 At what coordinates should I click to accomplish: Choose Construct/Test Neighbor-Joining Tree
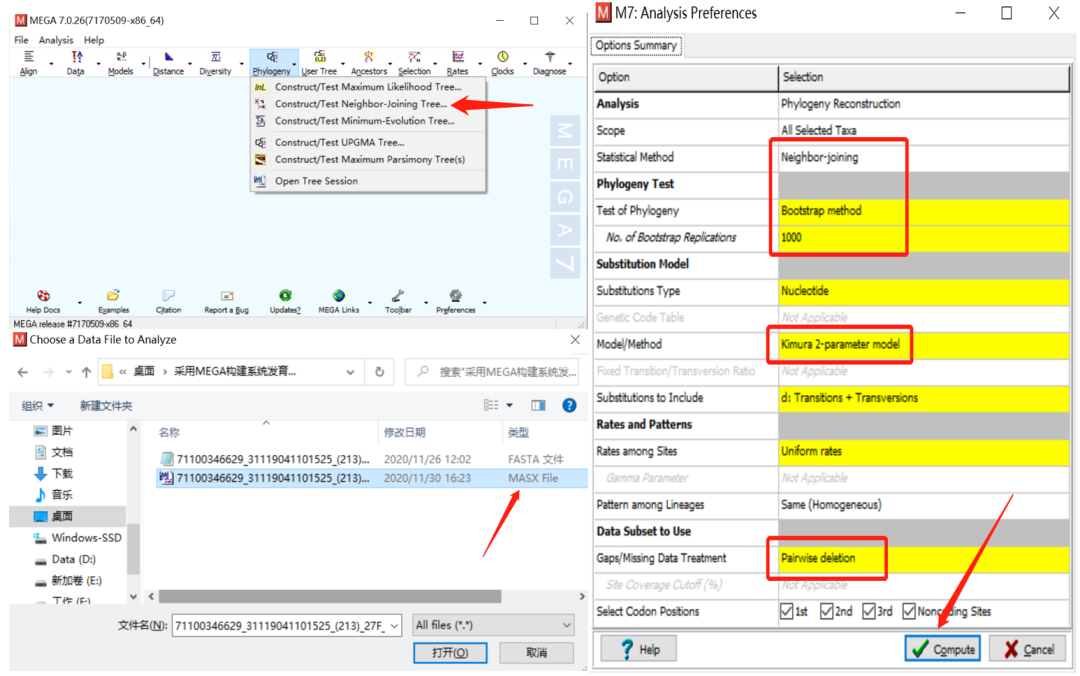pyautogui.click(x=360, y=103)
